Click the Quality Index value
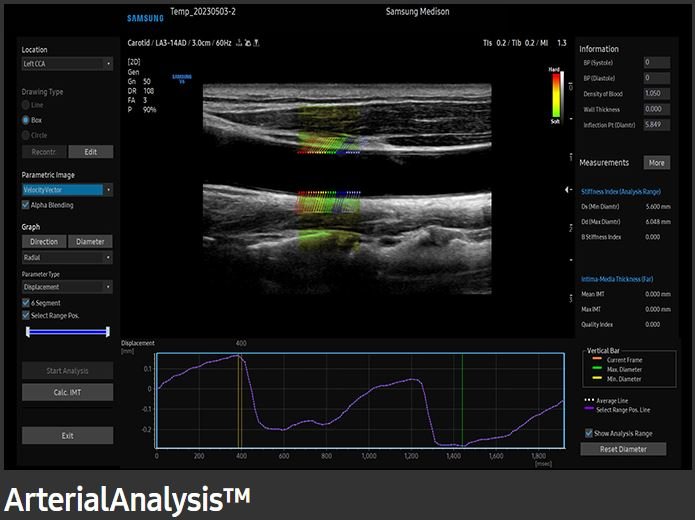This screenshot has height=520, width=695. [x=653, y=325]
